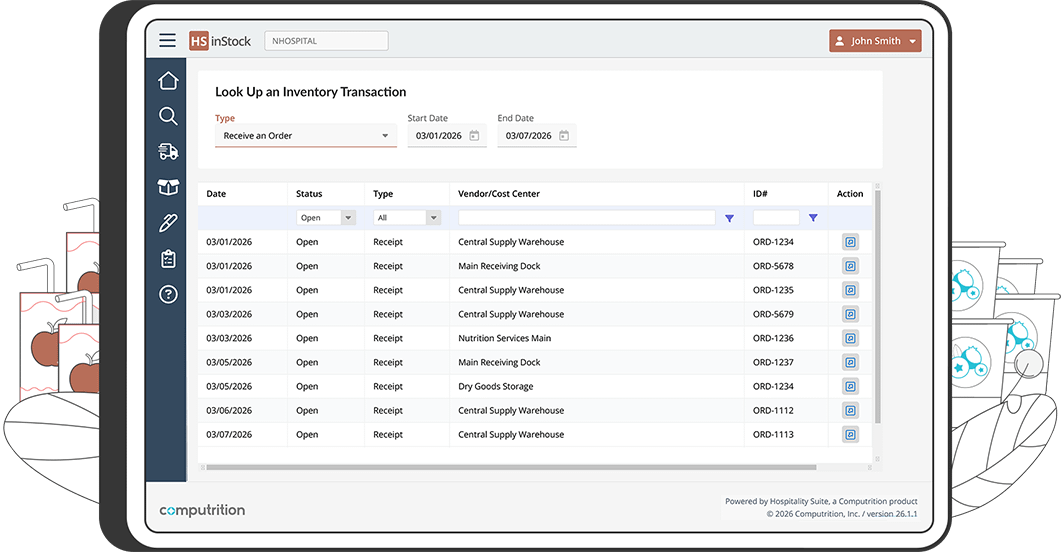This screenshot has height=552, width=1062.
Task: Open Start Date calendar picker
Action: coord(474,136)
